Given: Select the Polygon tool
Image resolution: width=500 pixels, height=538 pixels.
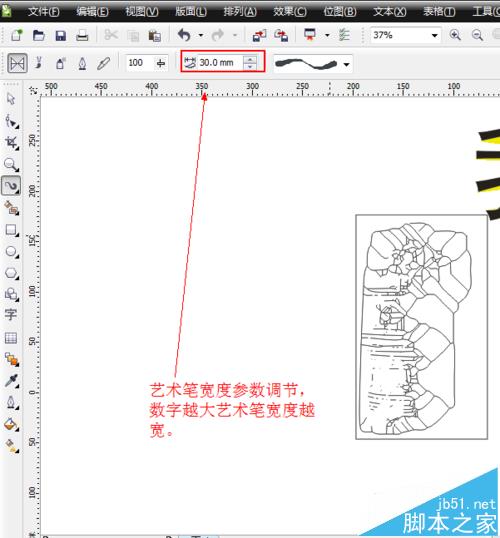Looking at the screenshot, I should [x=11, y=273].
